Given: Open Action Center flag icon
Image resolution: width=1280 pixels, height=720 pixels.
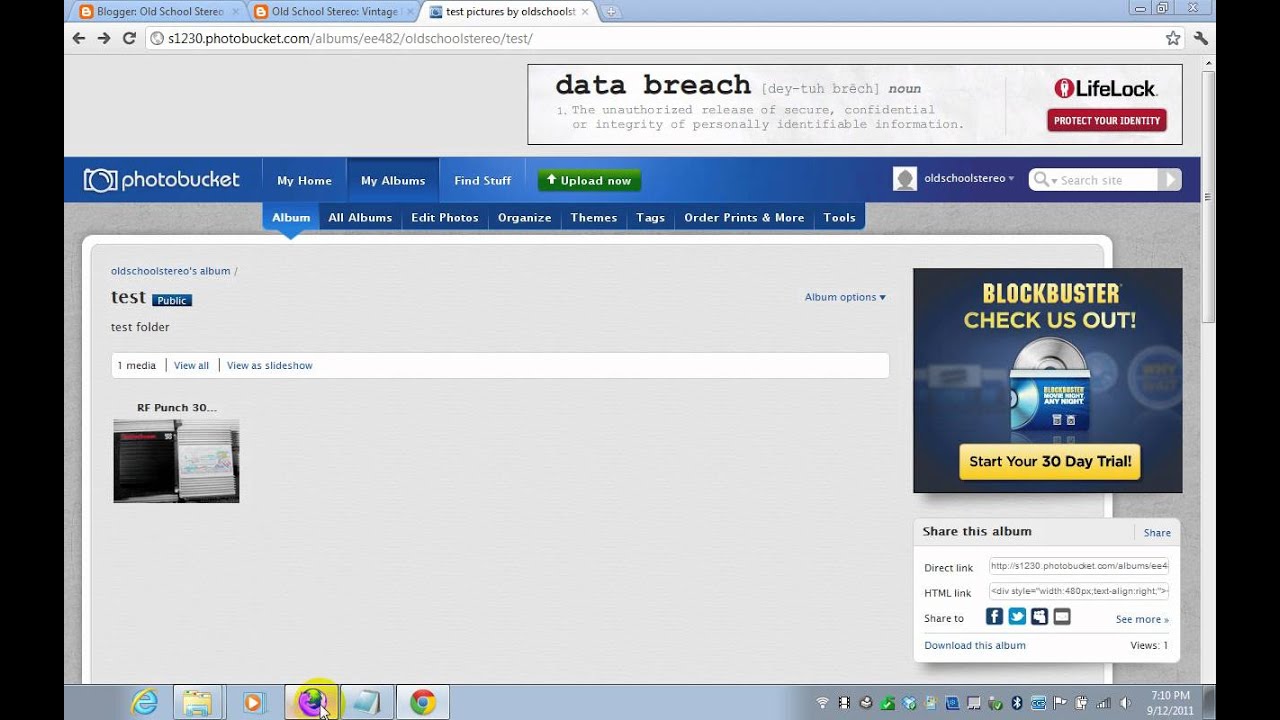Looking at the screenshot, I should coord(1060,703).
